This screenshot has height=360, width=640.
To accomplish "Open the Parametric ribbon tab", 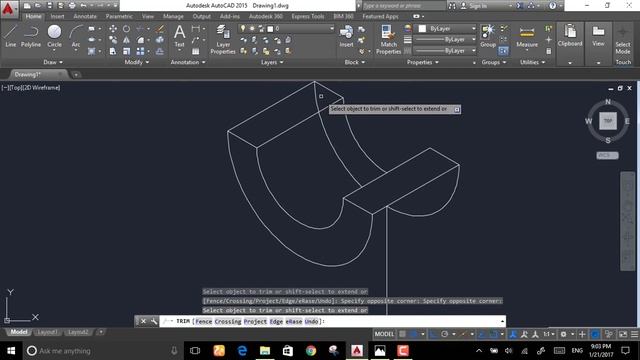I will (119, 16).
